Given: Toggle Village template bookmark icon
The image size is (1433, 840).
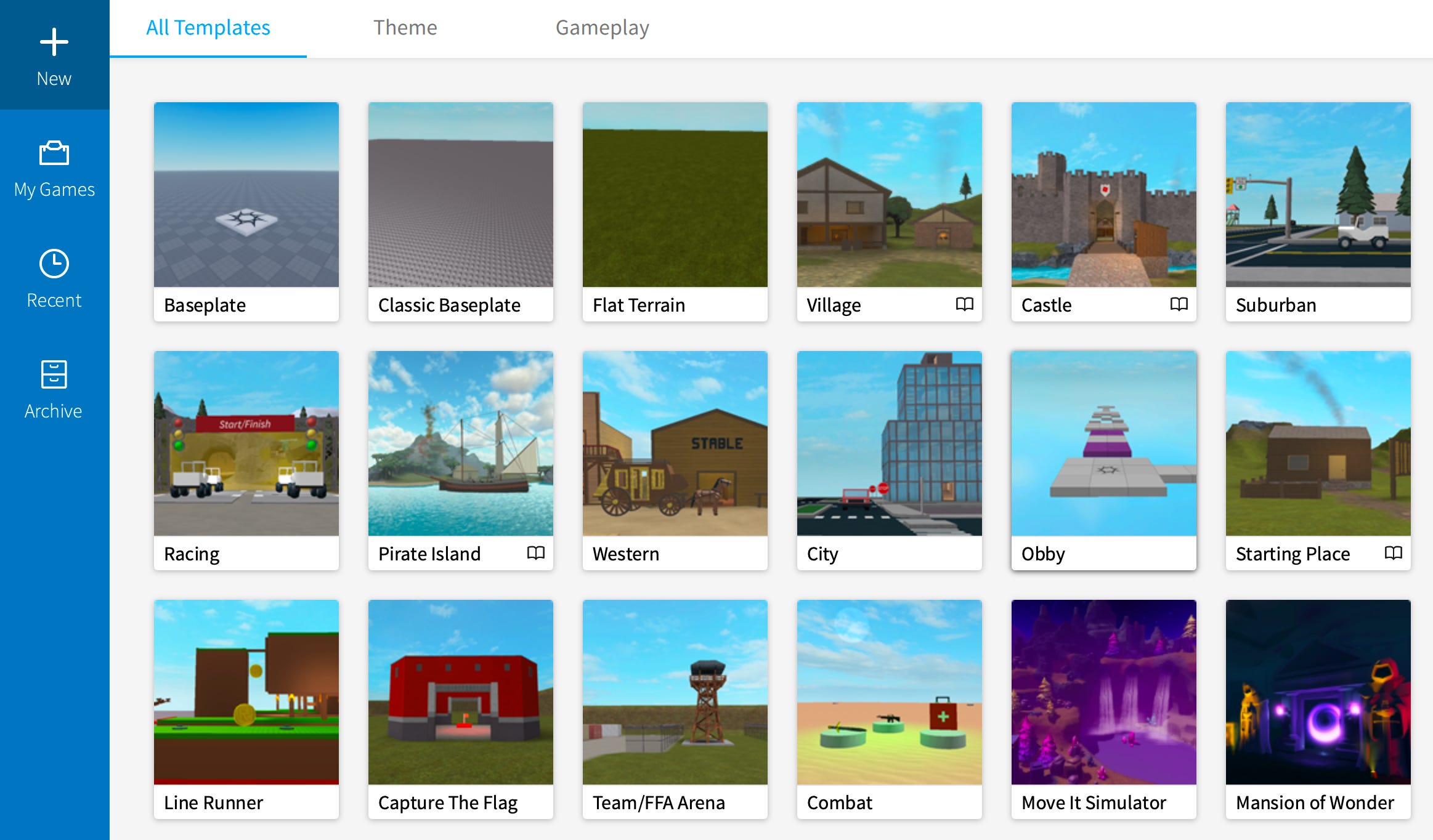Looking at the screenshot, I should [x=963, y=304].
